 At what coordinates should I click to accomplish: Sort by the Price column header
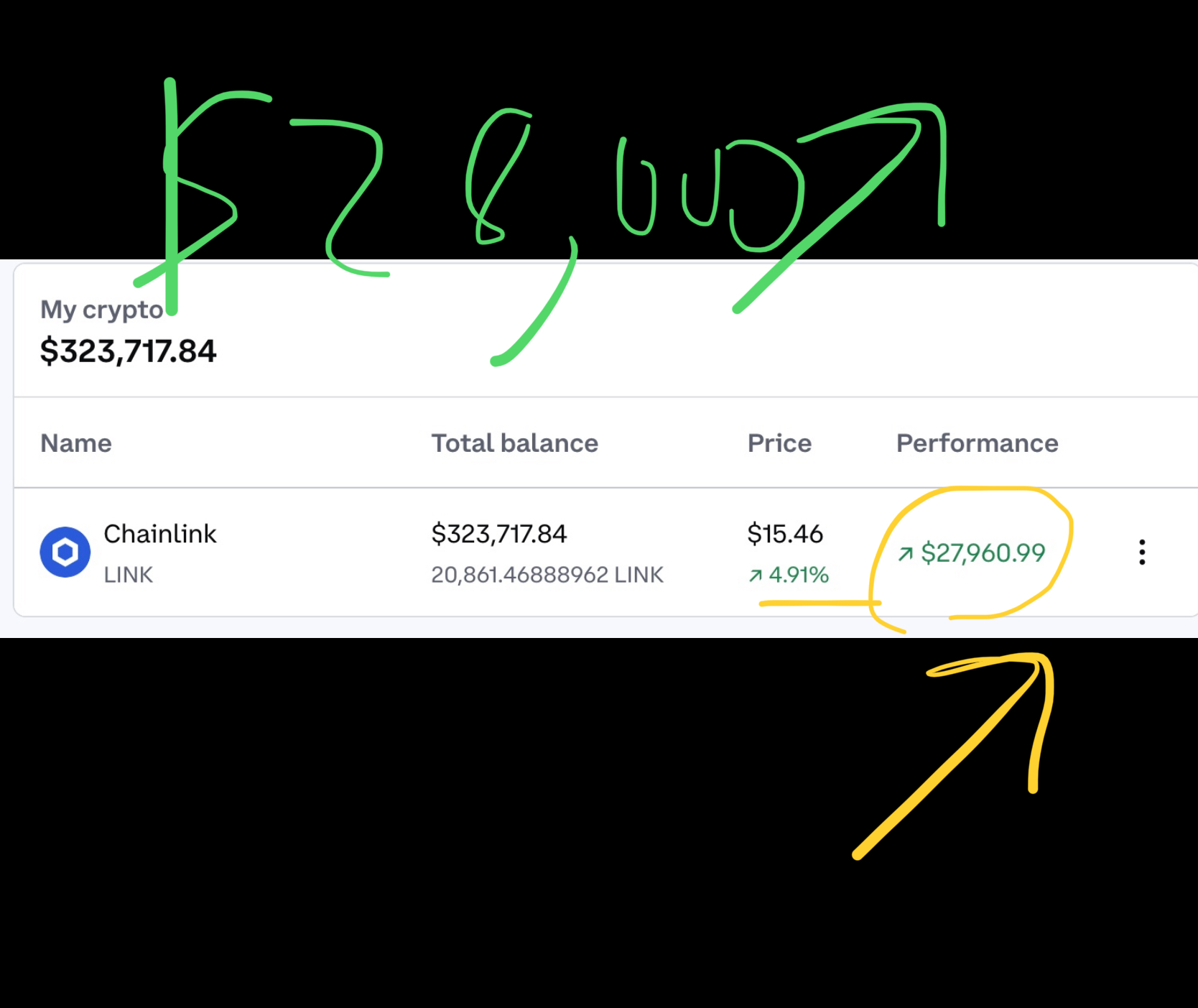(x=779, y=443)
